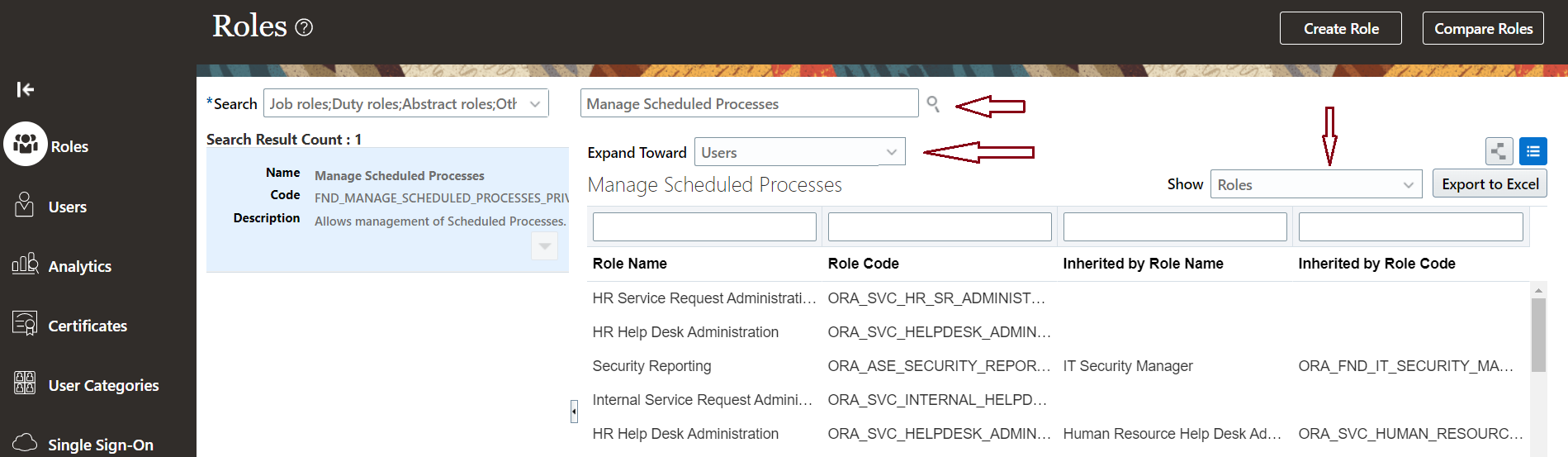1568x457 pixels.
Task: Click the Compare Roles button
Action: (x=1483, y=28)
